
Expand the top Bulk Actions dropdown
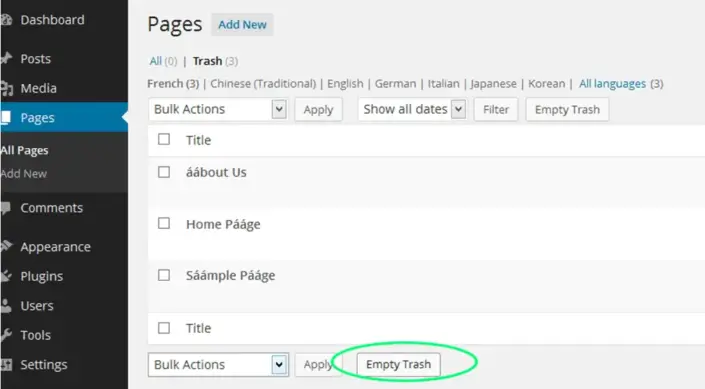pyautogui.click(x=218, y=109)
